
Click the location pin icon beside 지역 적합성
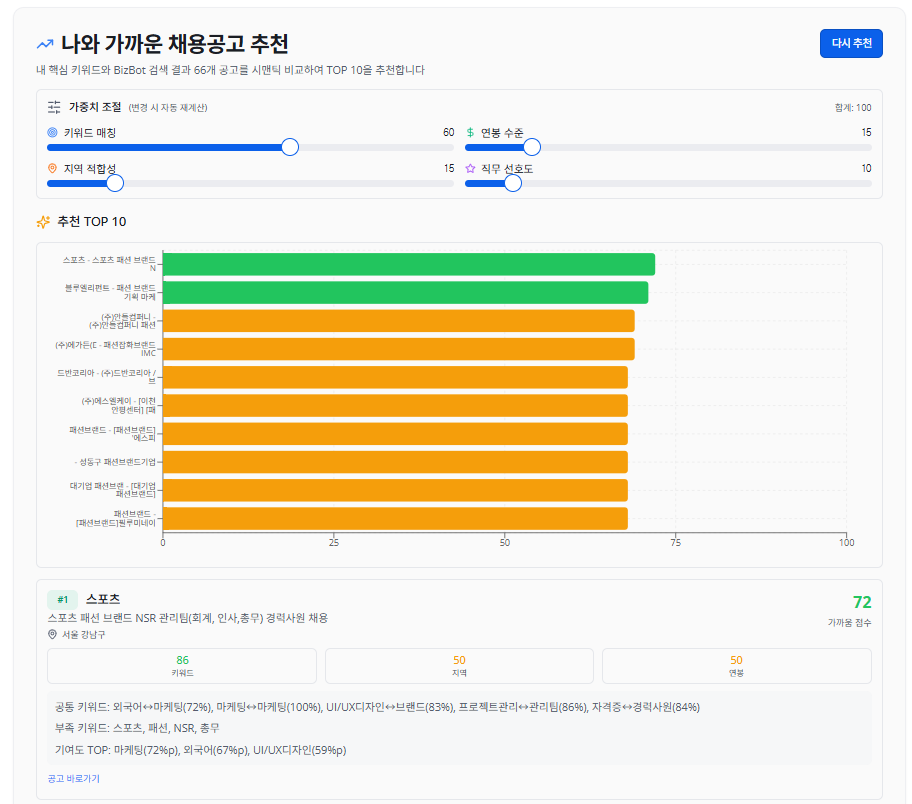pyautogui.click(x=52, y=168)
